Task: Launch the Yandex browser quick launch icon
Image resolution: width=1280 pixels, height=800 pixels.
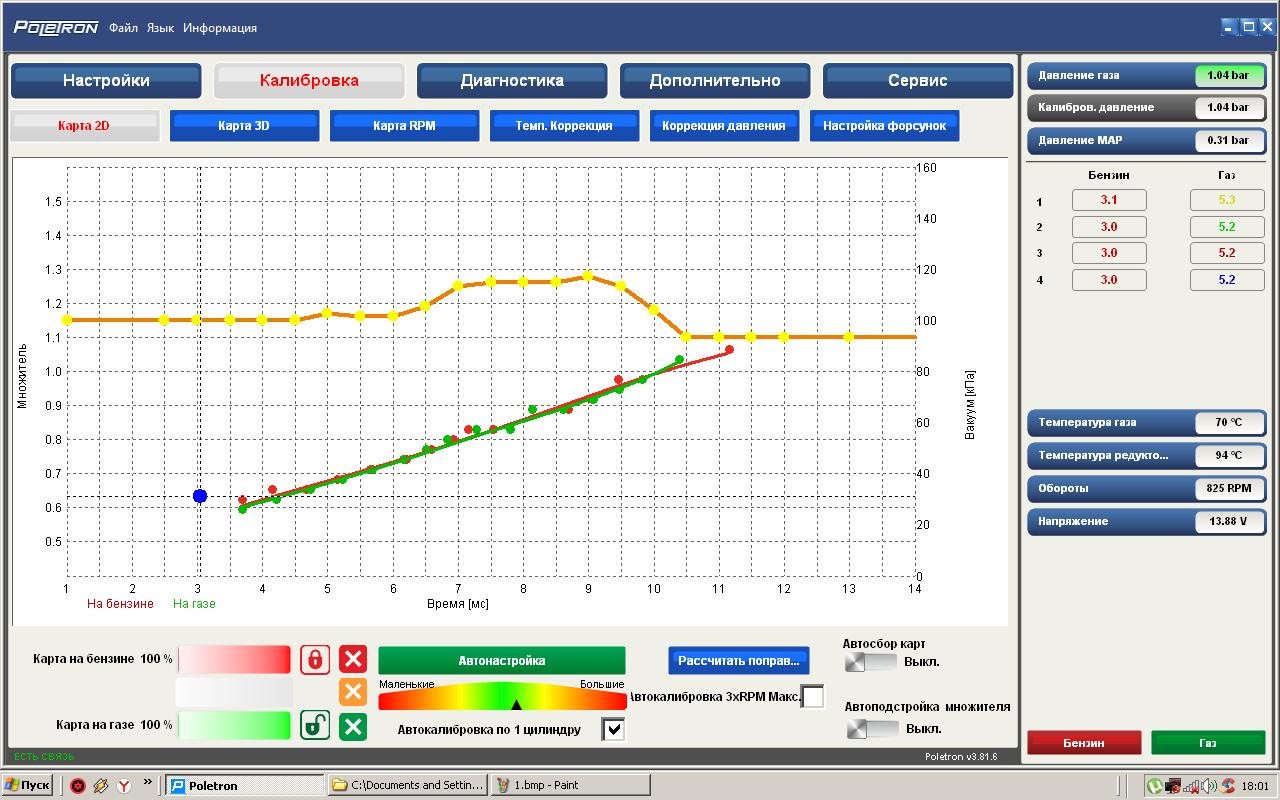Action: (124, 786)
